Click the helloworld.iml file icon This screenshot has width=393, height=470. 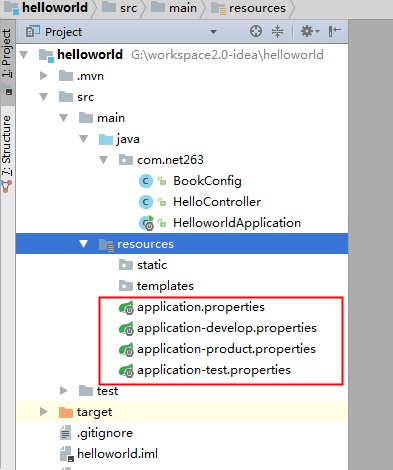coord(67,454)
